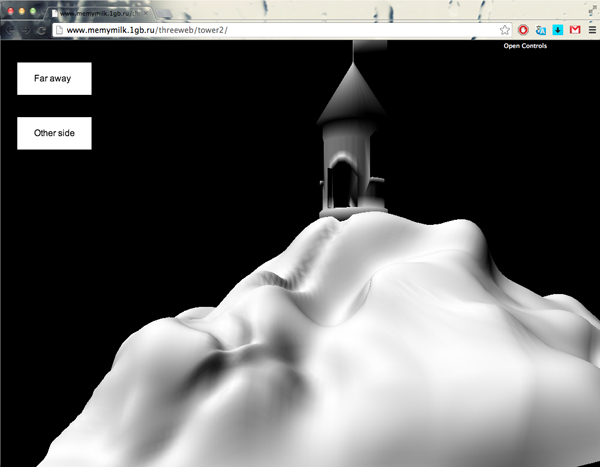Close the memymilk tab with its X
Screen dimensions: 600x467
coord(143,13)
